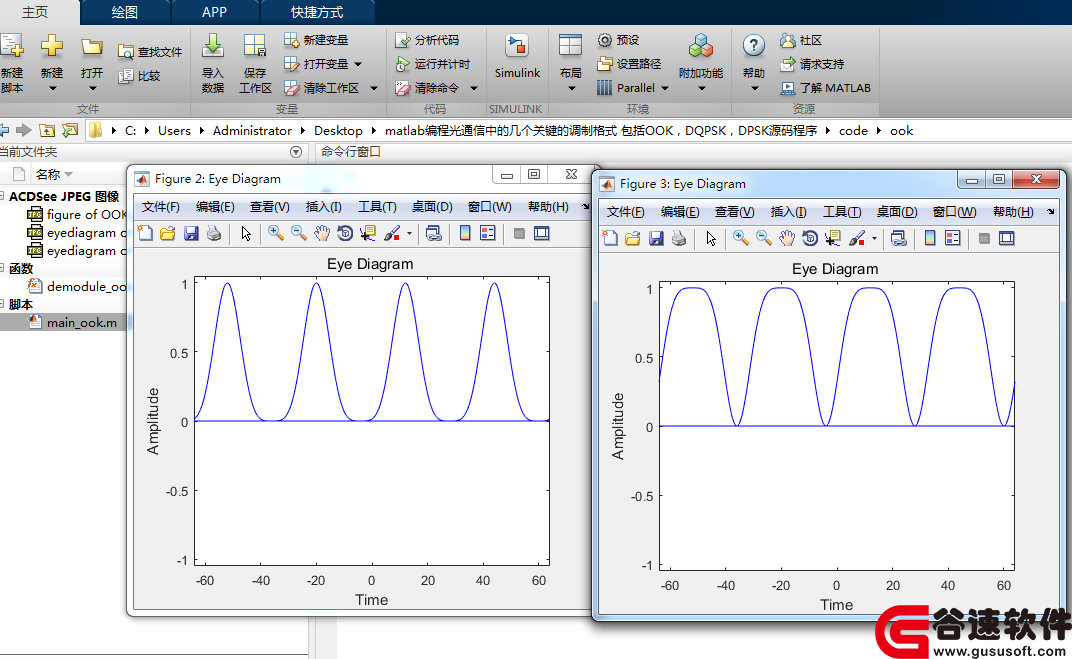The width and height of the screenshot is (1072, 659).
Task: Click the Desktop segment in the address path
Action: pyautogui.click(x=338, y=131)
